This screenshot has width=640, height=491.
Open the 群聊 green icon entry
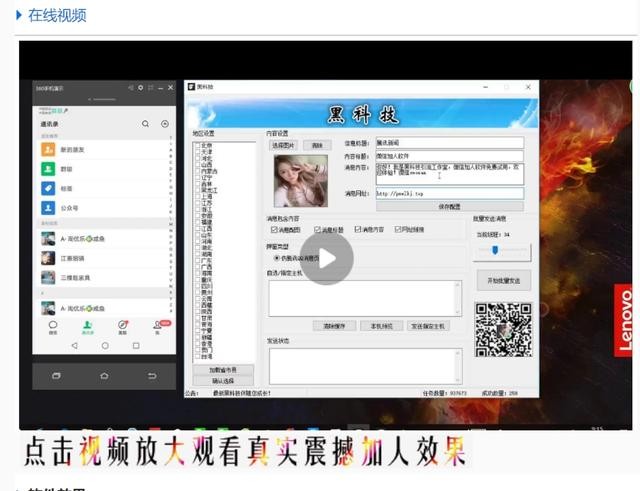(x=48, y=168)
